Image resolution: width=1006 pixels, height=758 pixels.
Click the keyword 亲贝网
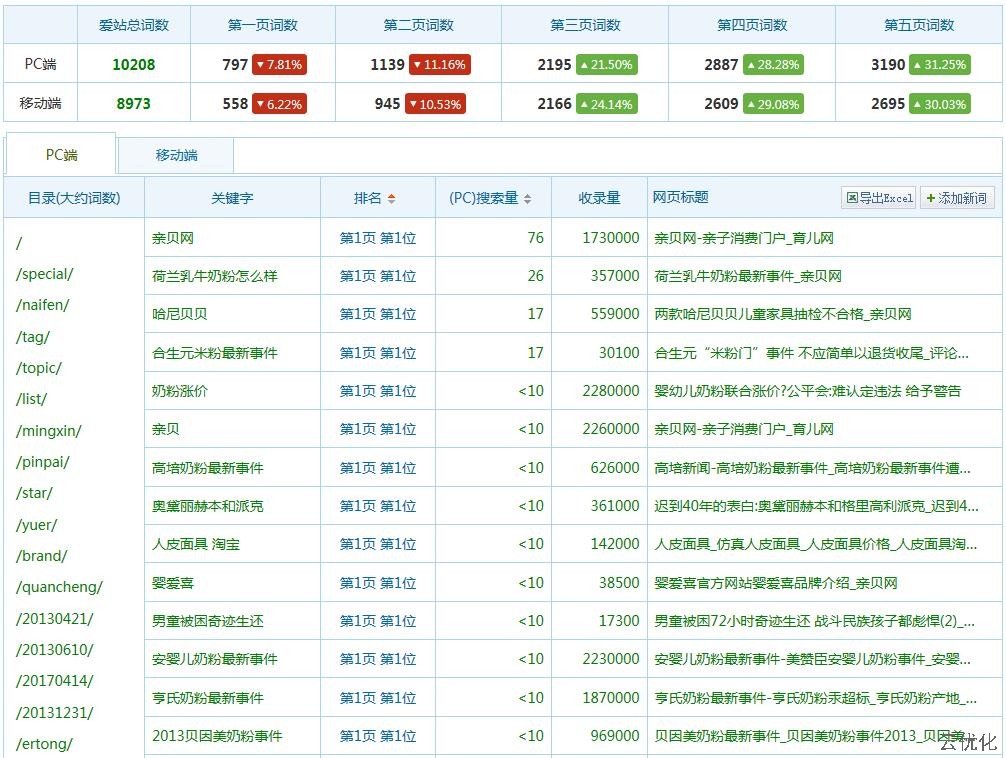(173, 238)
